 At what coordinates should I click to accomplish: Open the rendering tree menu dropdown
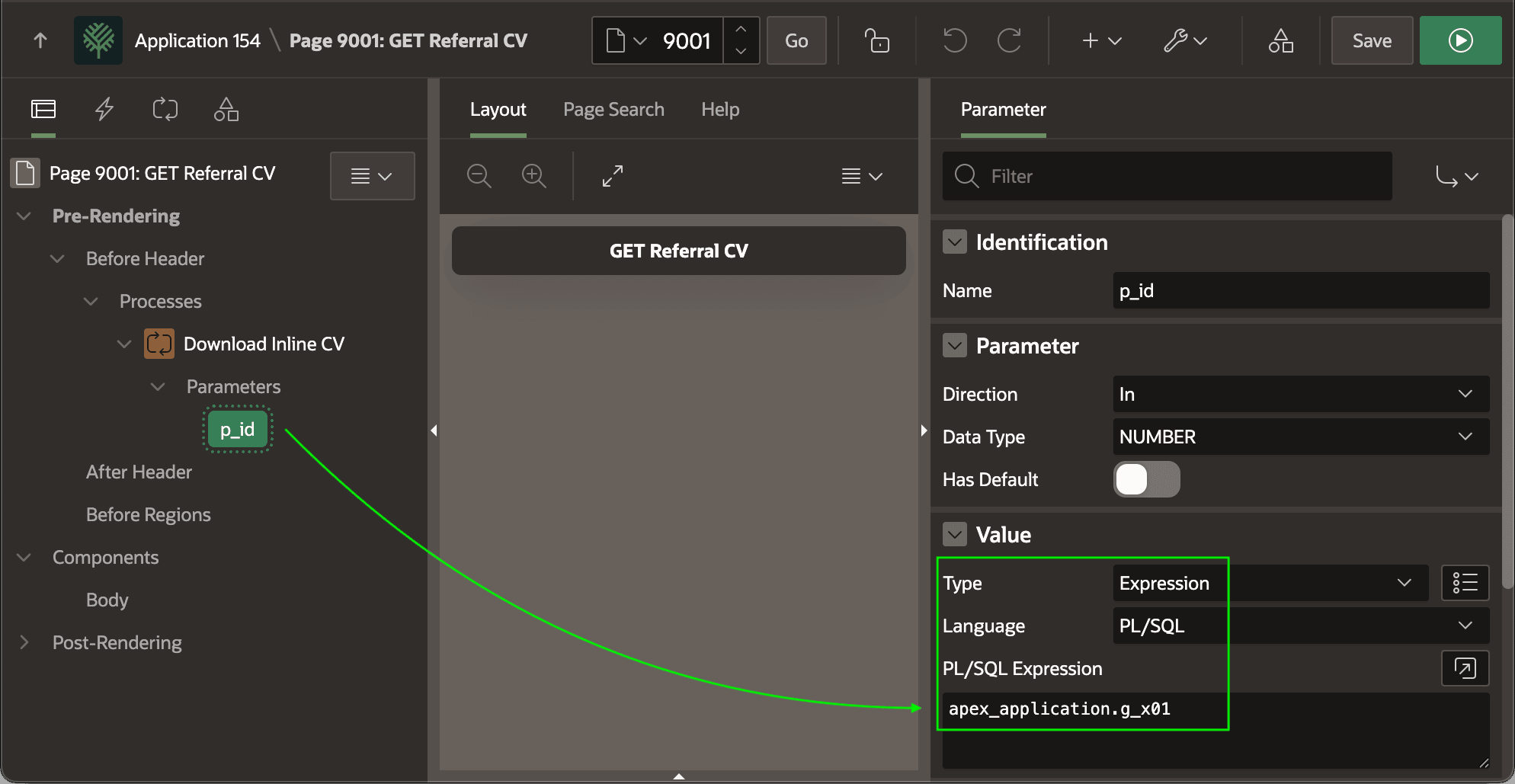(x=372, y=176)
